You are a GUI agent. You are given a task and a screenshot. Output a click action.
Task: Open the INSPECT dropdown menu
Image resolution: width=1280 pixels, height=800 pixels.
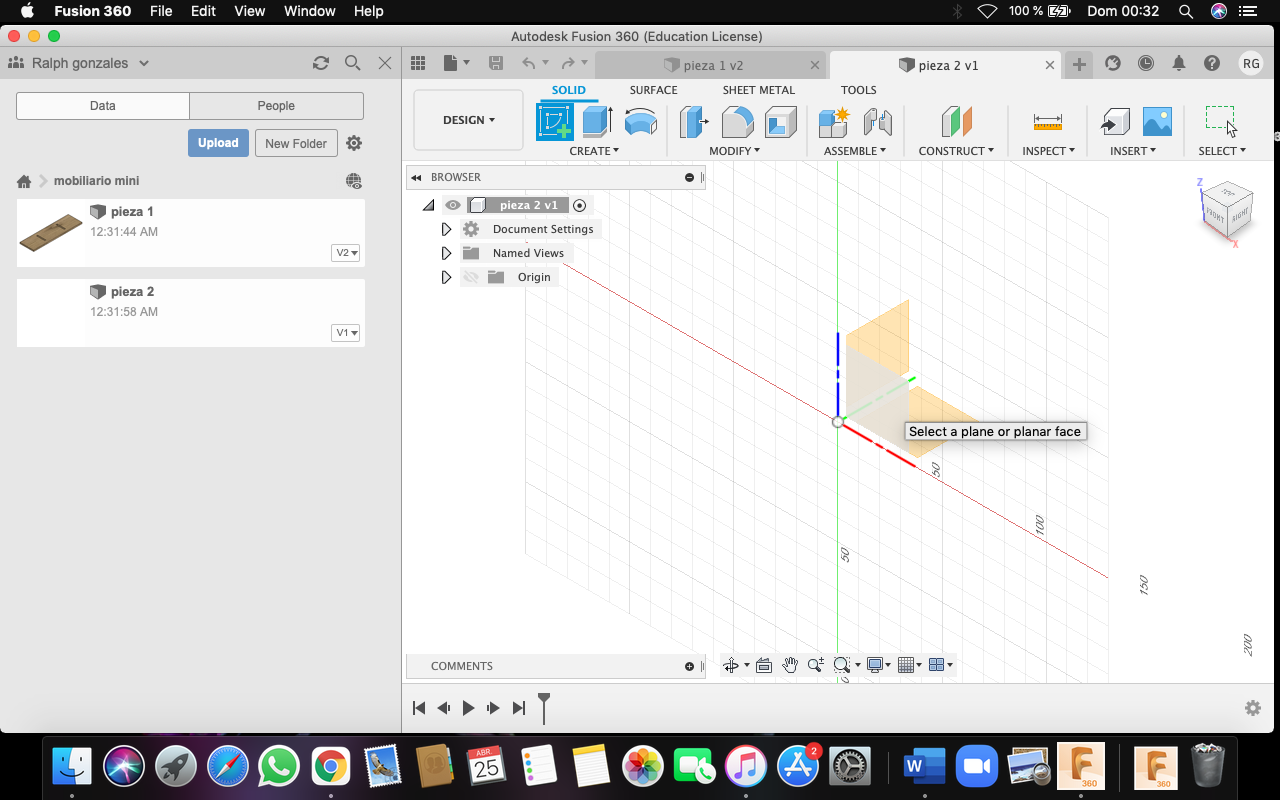click(1048, 151)
